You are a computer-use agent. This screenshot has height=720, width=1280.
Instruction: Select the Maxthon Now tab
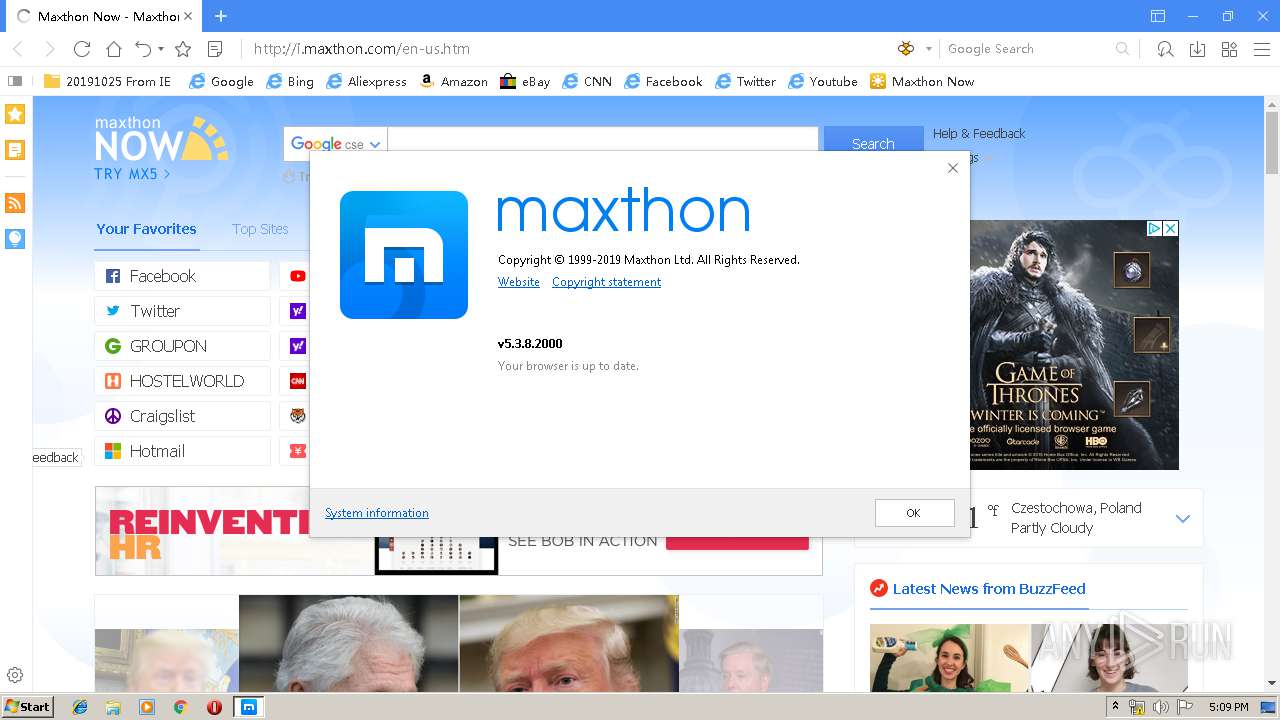[x=104, y=16]
